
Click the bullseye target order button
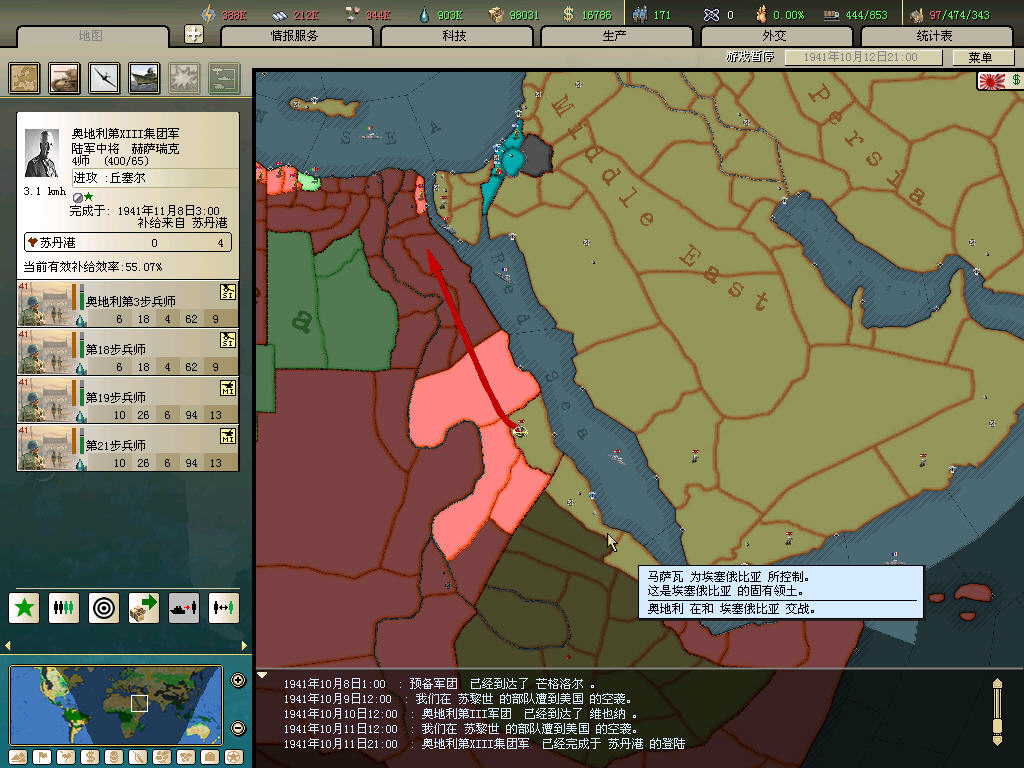104,607
